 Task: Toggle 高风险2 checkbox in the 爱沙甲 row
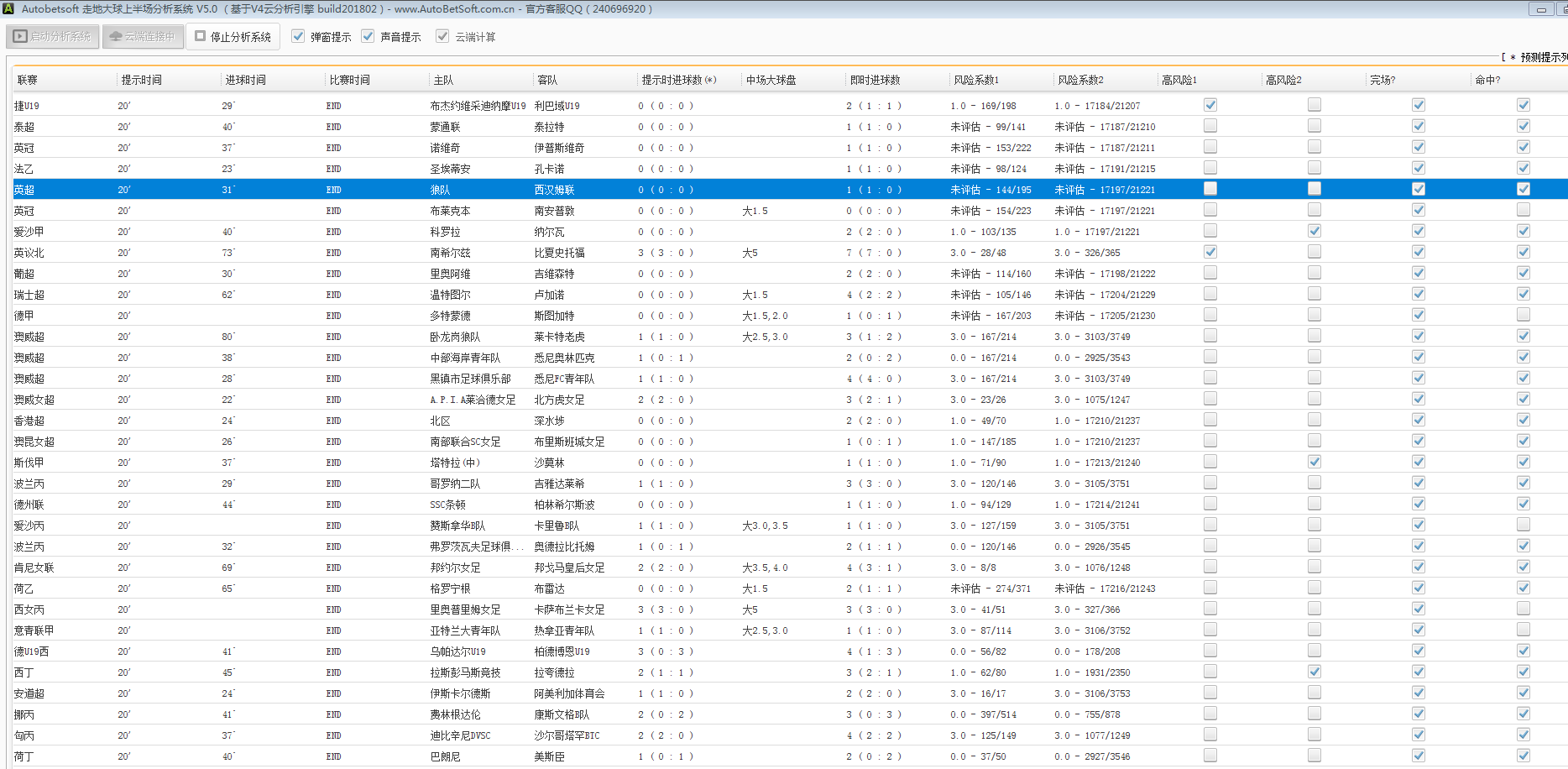point(1314,231)
